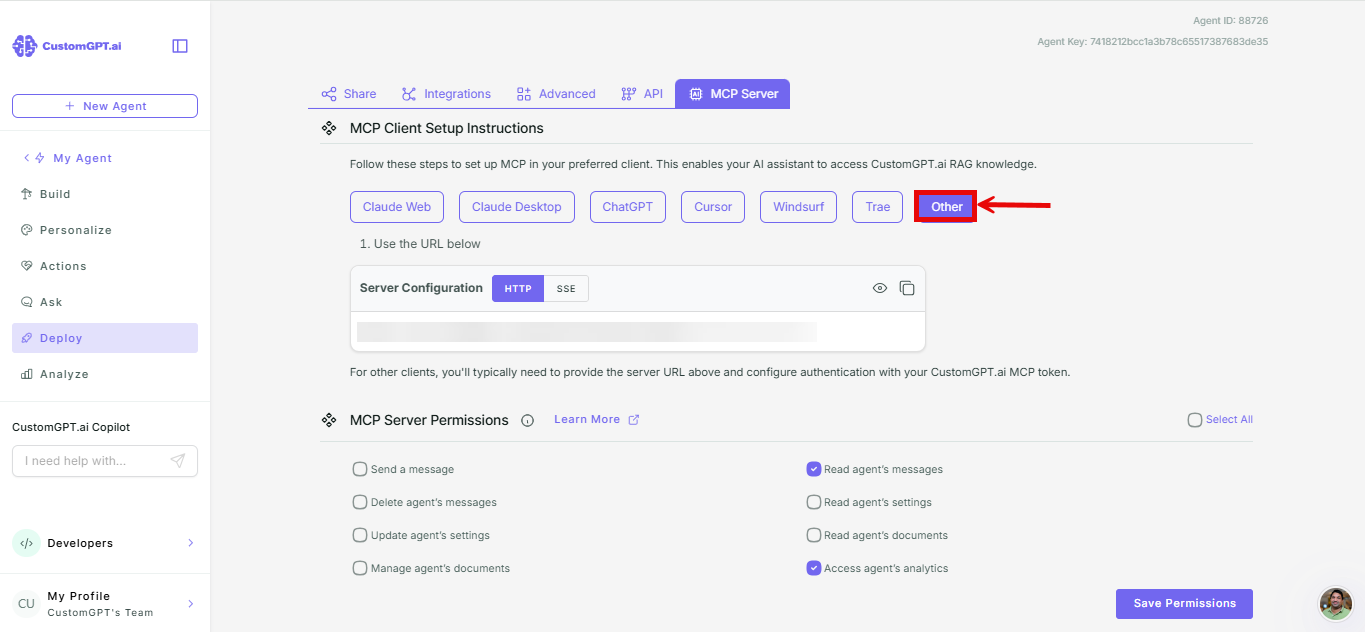Choose the Claude Desktop client
1365x632 pixels.
(x=517, y=207)
